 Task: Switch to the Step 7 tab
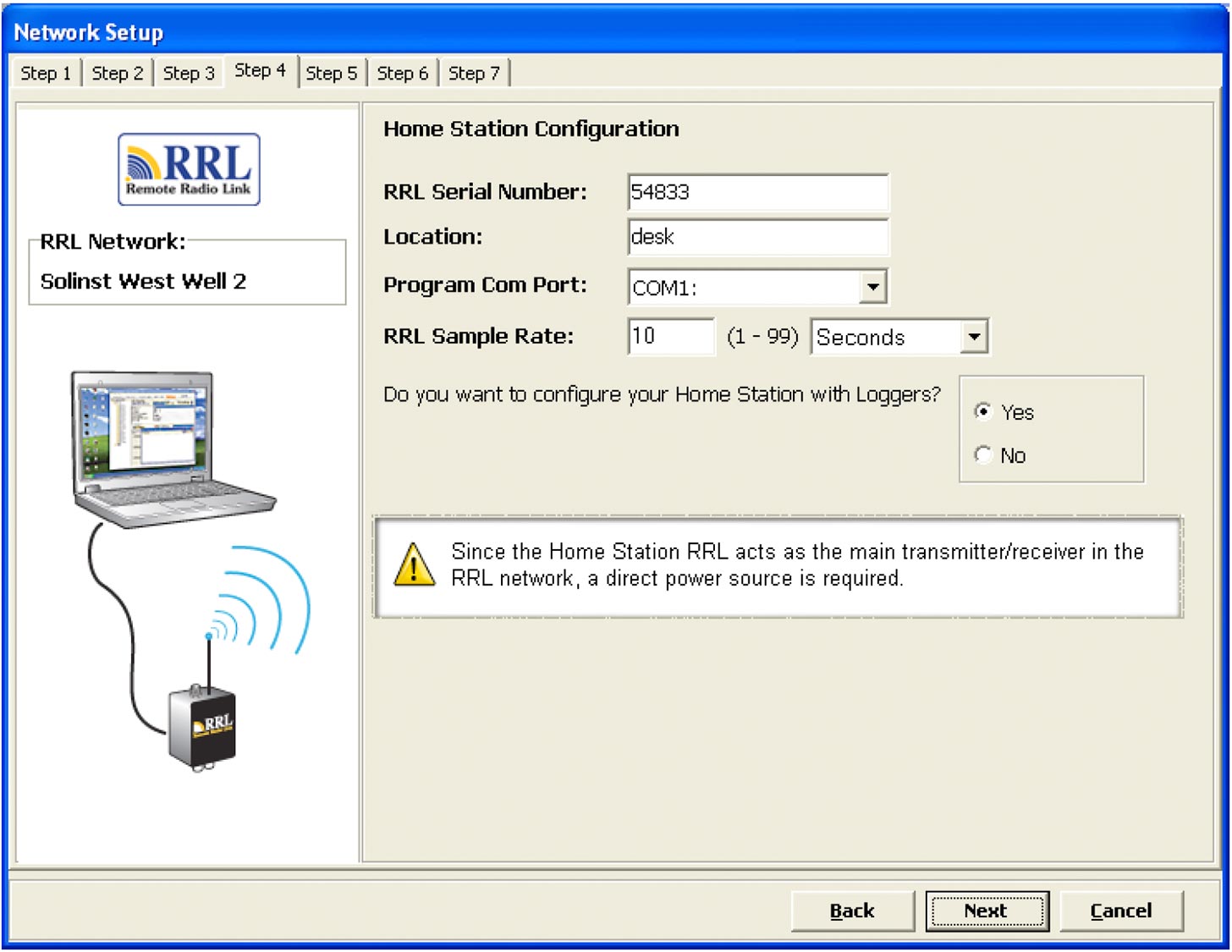click(474, 73)
